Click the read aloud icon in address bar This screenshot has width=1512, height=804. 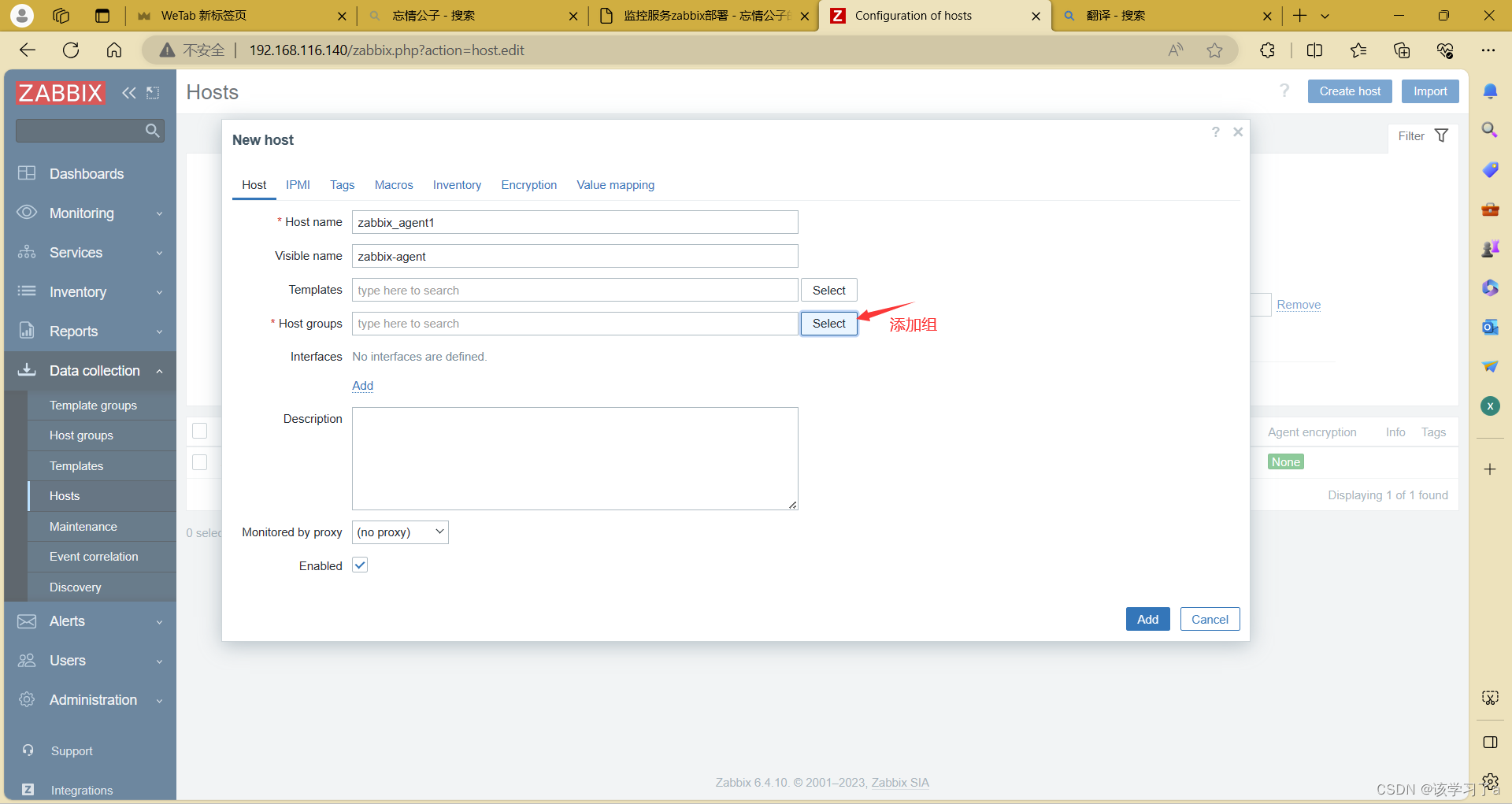(1176, 50)
